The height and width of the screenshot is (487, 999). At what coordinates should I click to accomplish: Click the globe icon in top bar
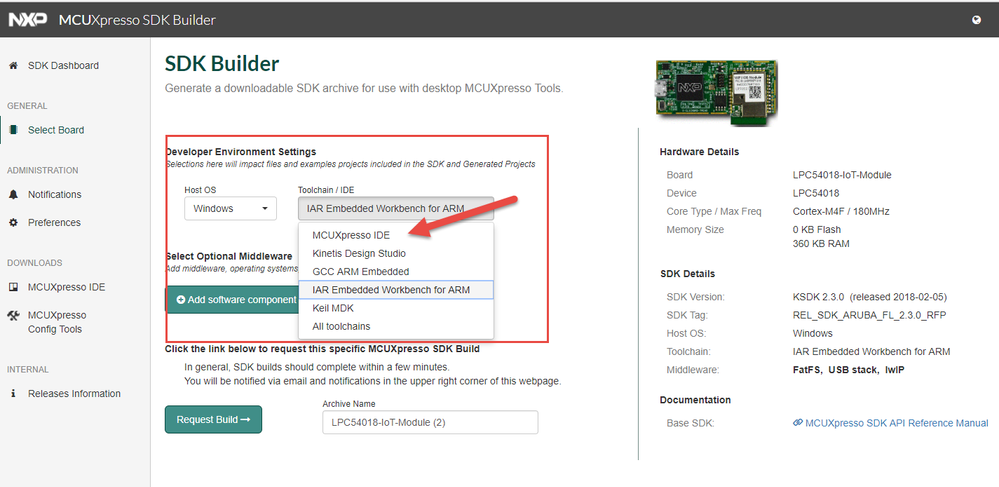tap(976, 20)
